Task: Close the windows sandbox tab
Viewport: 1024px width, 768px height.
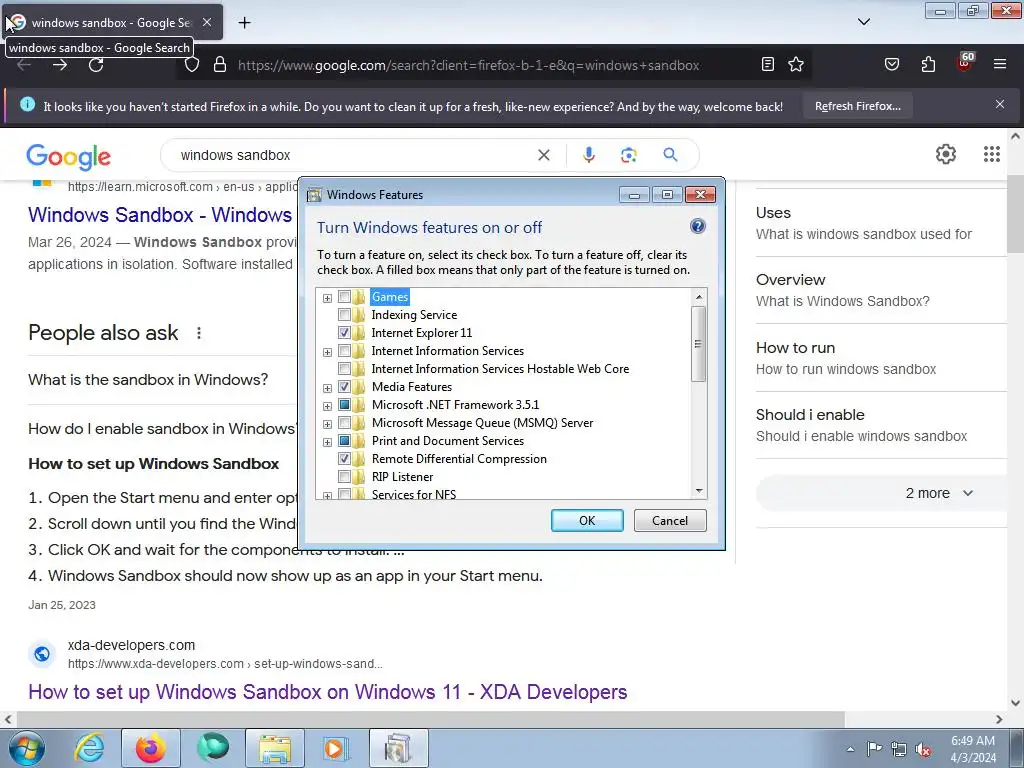Action: pos(207,22)
